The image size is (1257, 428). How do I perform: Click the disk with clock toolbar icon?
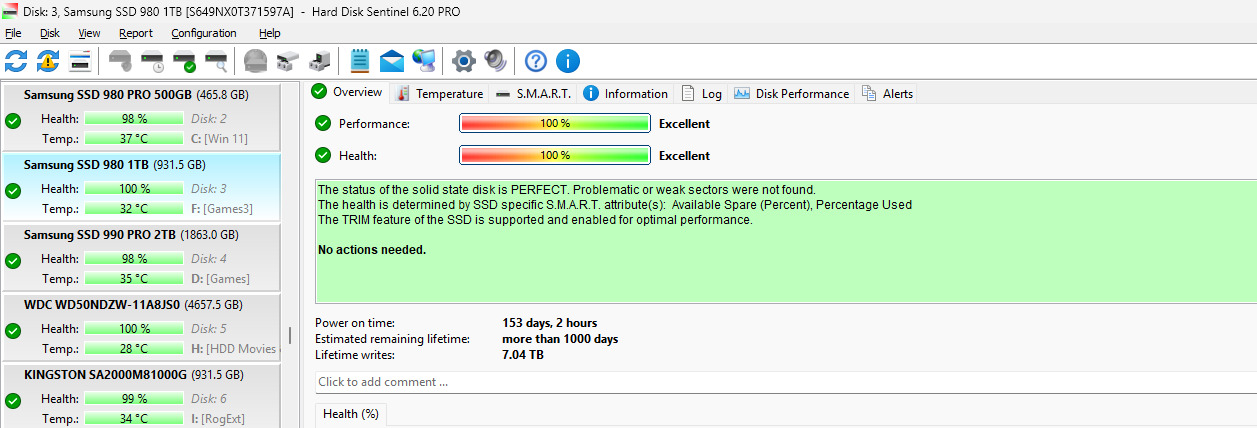pyautogui.click(x=152, y=61)
